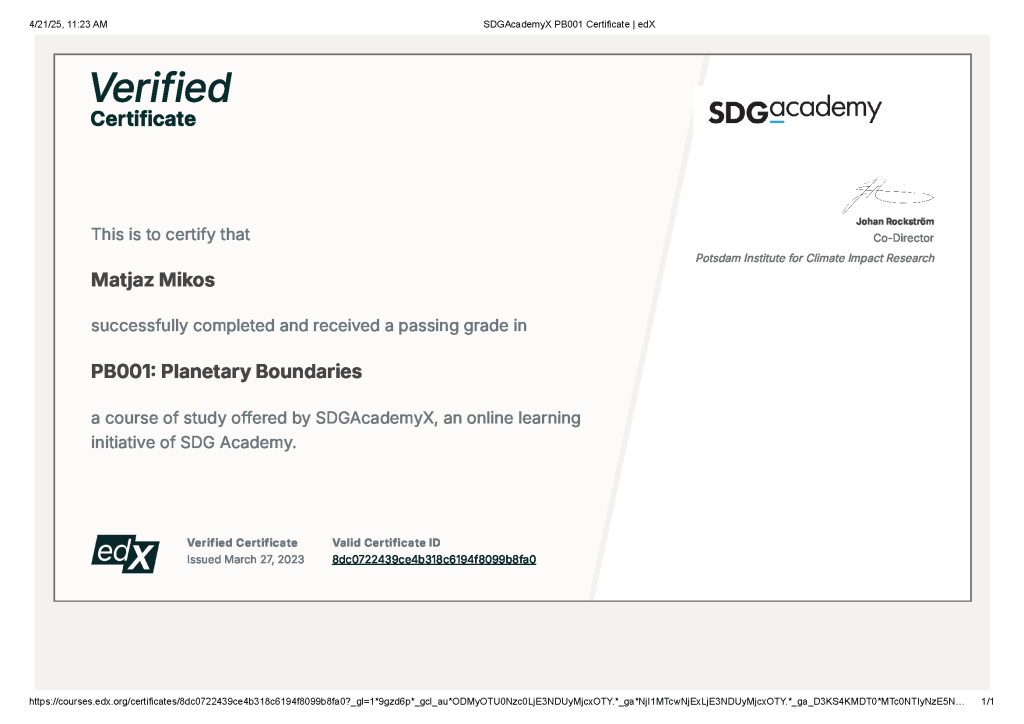The height and width of the screenshot is (724, 1024).
Task: Click 'initiative of SDG Academy.' line
Action: point(193,443)
